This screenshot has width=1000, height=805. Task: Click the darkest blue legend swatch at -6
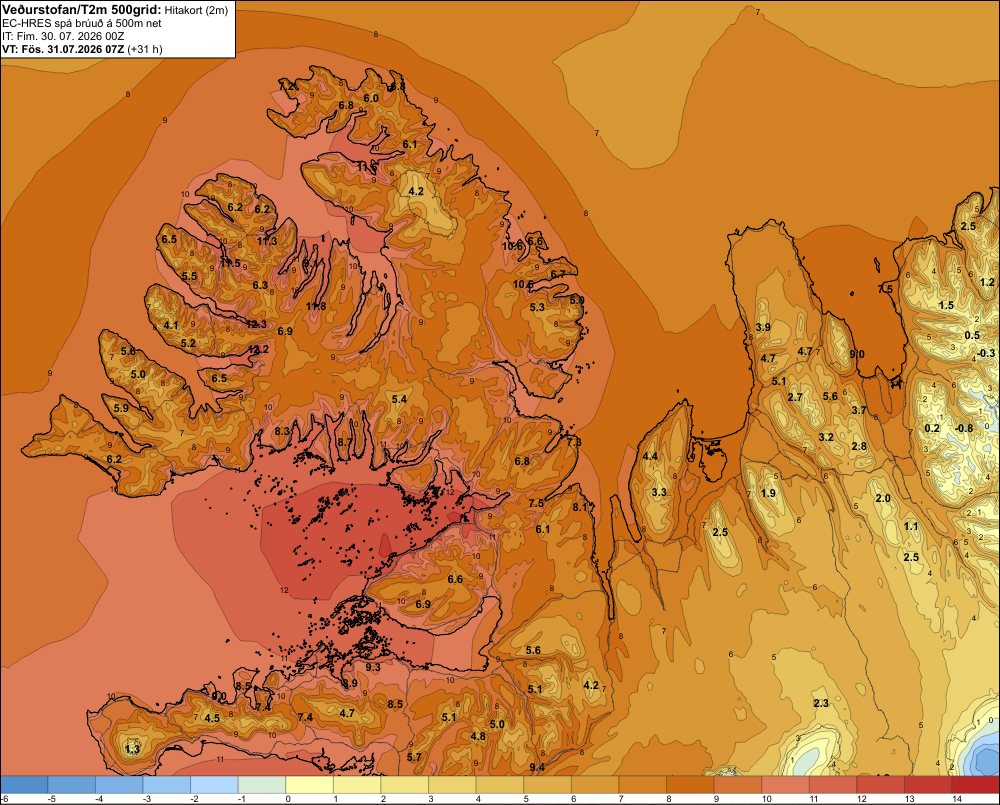[x=24, y=784]
